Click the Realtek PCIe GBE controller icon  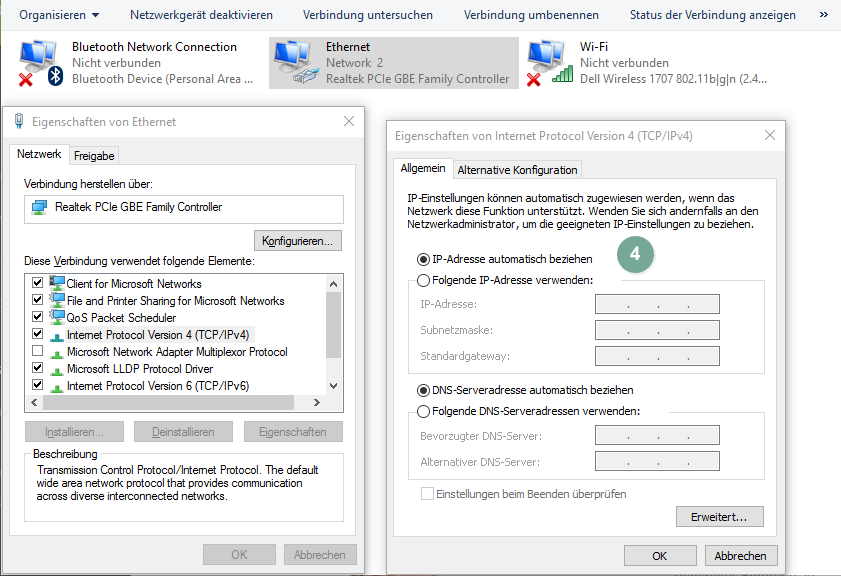click(x=40, y=208)
